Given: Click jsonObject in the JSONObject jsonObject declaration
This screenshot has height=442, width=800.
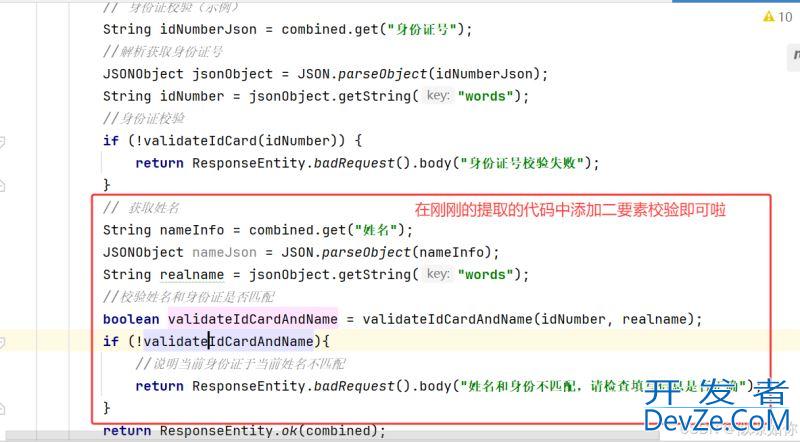Looking at the screenshot, I should [232, 74].
